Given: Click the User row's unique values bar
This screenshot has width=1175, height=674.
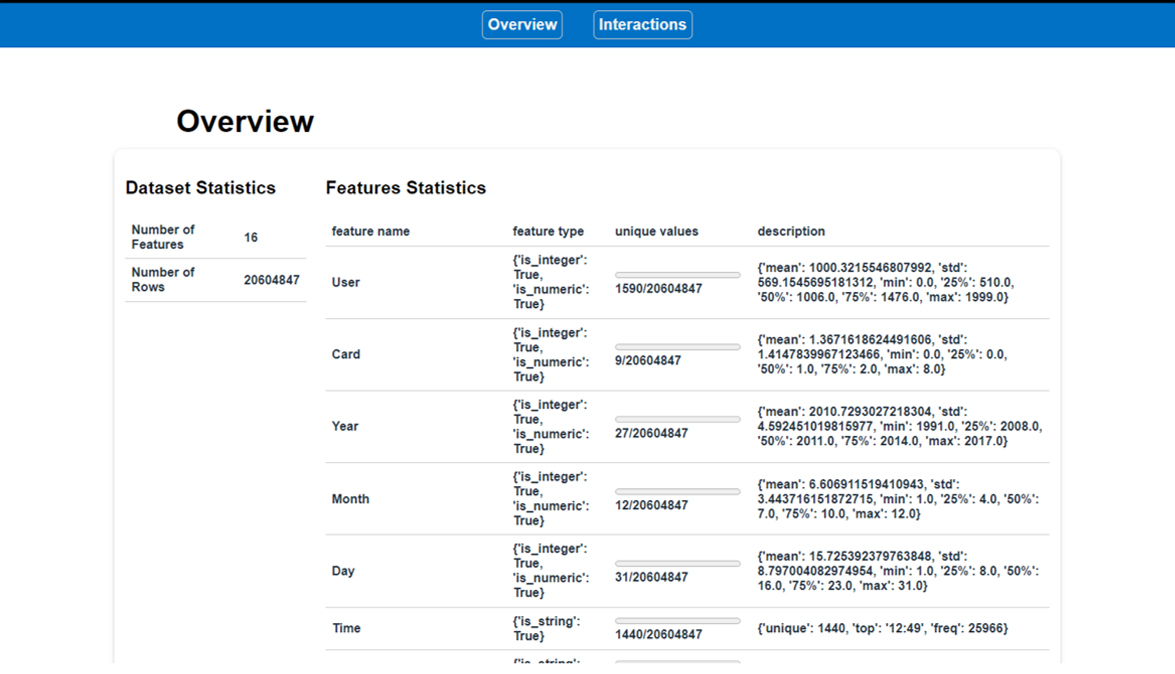Looking at the screenshot, I should pyautogui.click(x=677, y=275).
